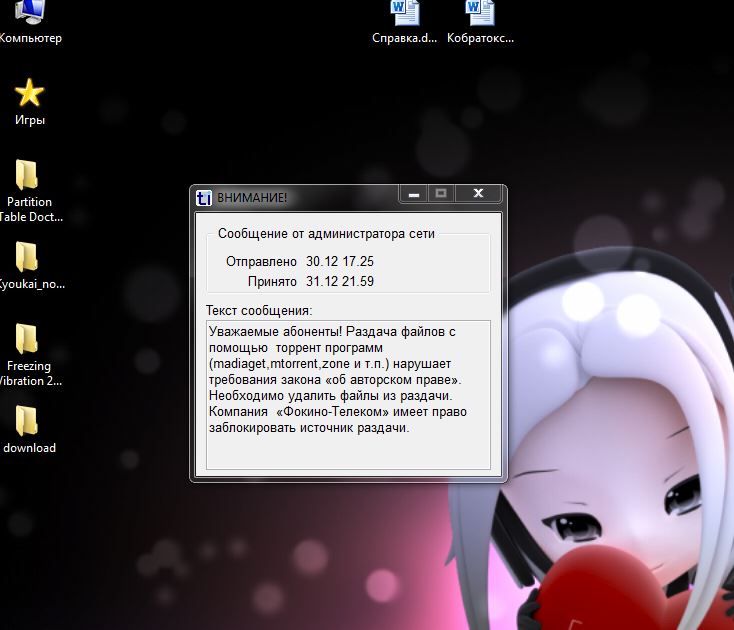Click the ti icon in ВНИМАНИЕ! title bar

click(204, 198)
